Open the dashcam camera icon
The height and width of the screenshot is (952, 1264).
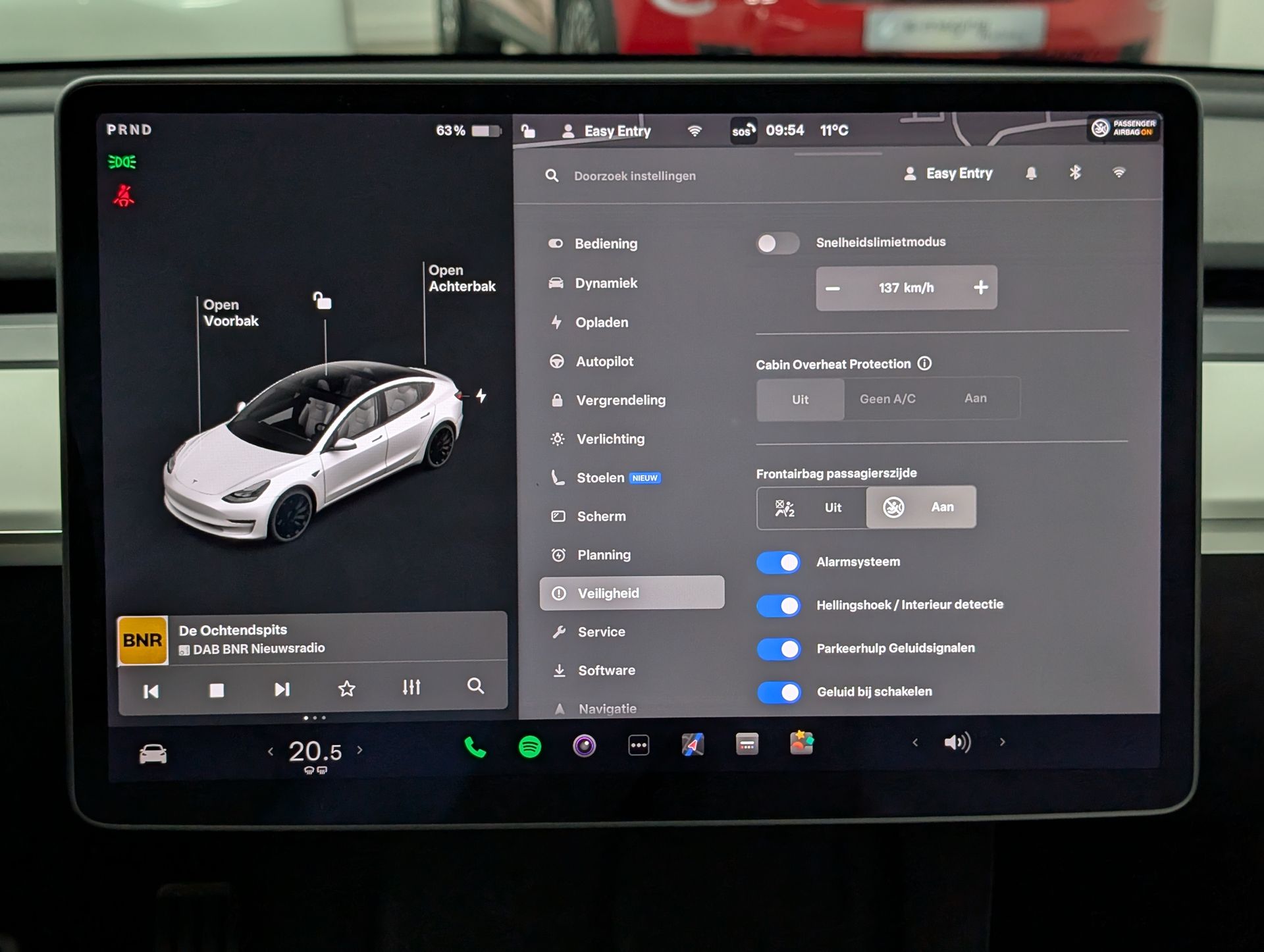(x=584, y=746)
